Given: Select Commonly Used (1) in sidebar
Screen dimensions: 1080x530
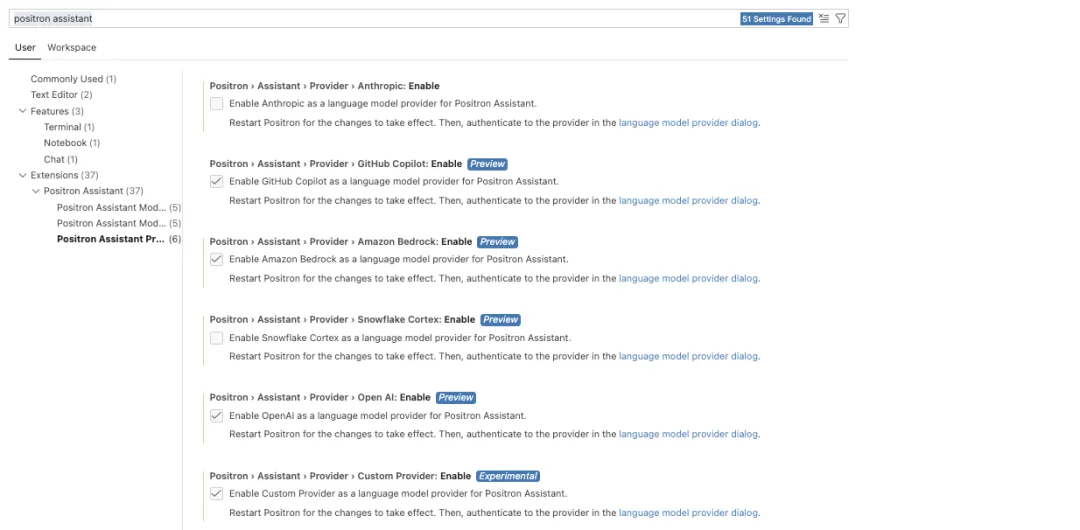Looking at the screenshot, I should click(x=74, y=79).
